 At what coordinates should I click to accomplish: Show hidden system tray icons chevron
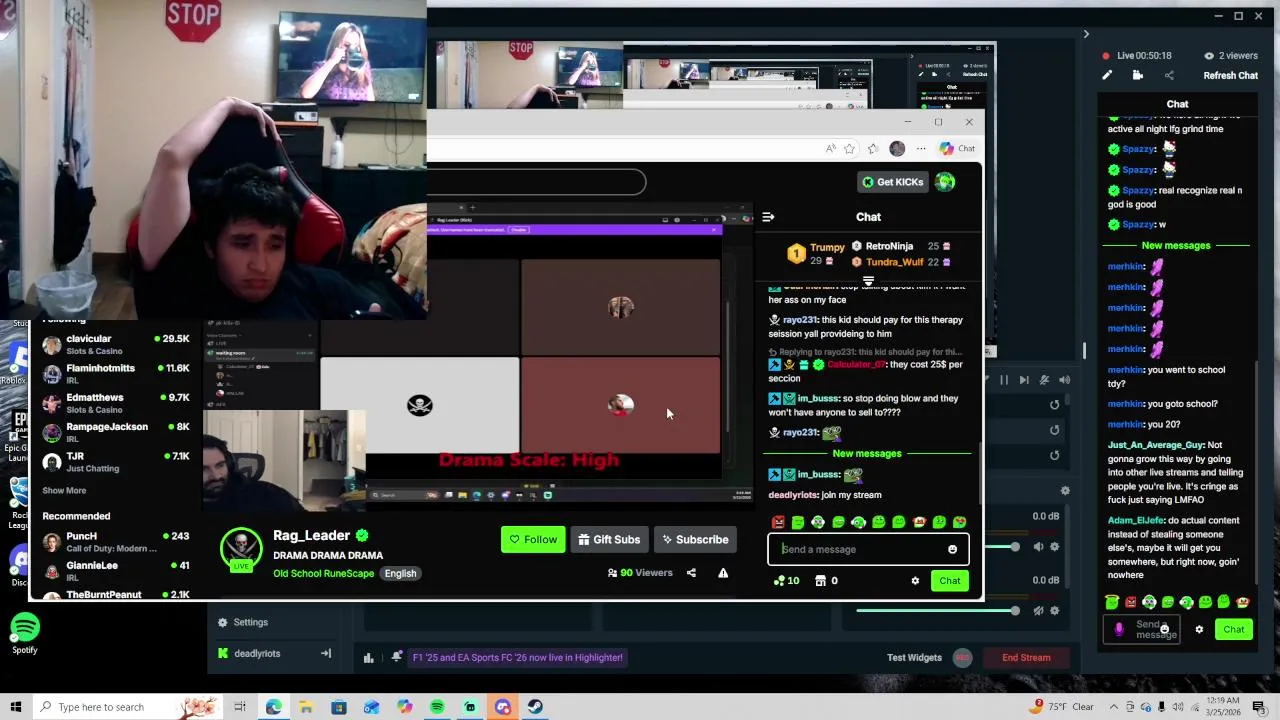click(1113, 707)
